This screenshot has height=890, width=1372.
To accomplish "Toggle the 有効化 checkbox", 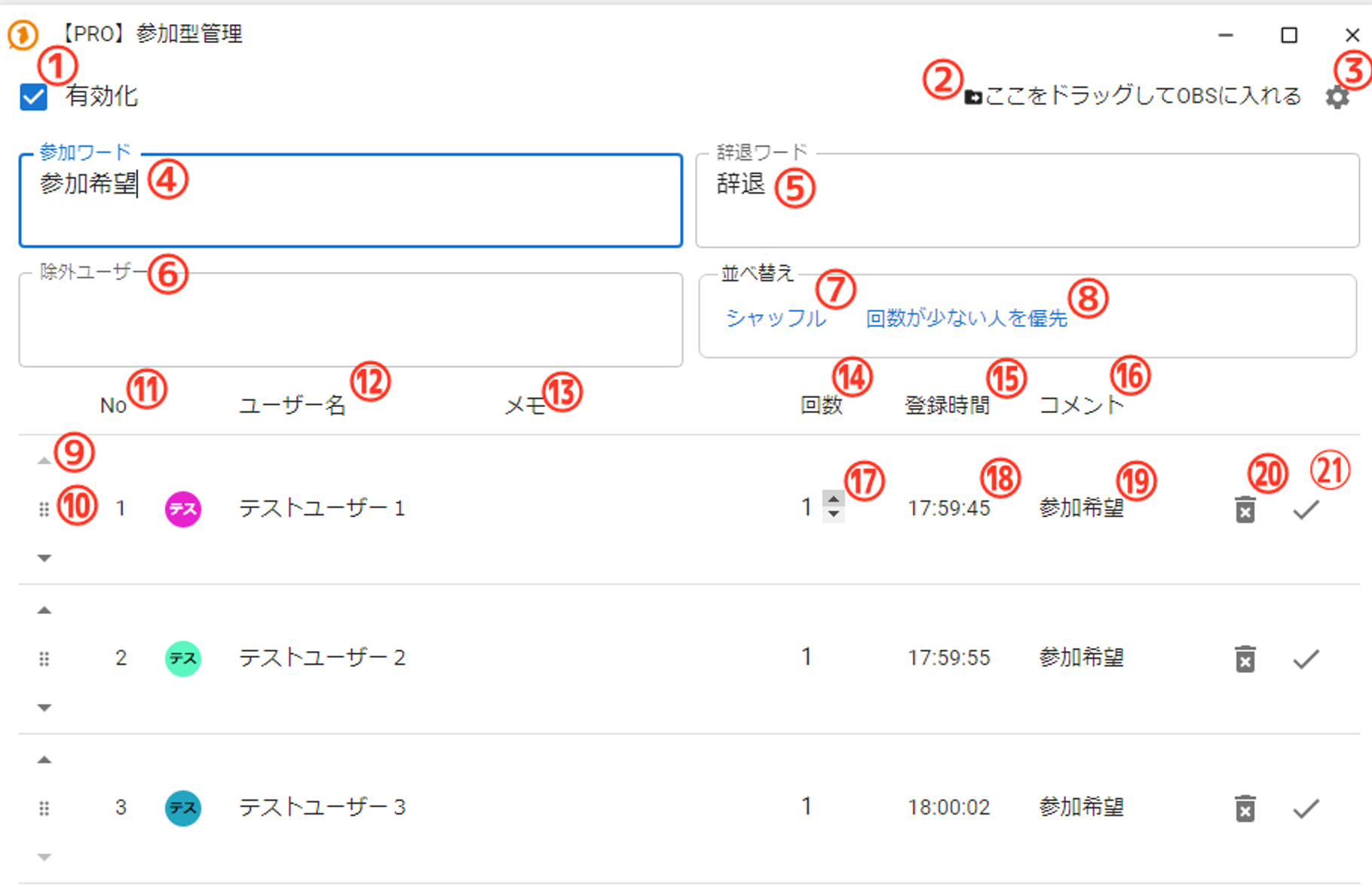I will click(34, 97).
